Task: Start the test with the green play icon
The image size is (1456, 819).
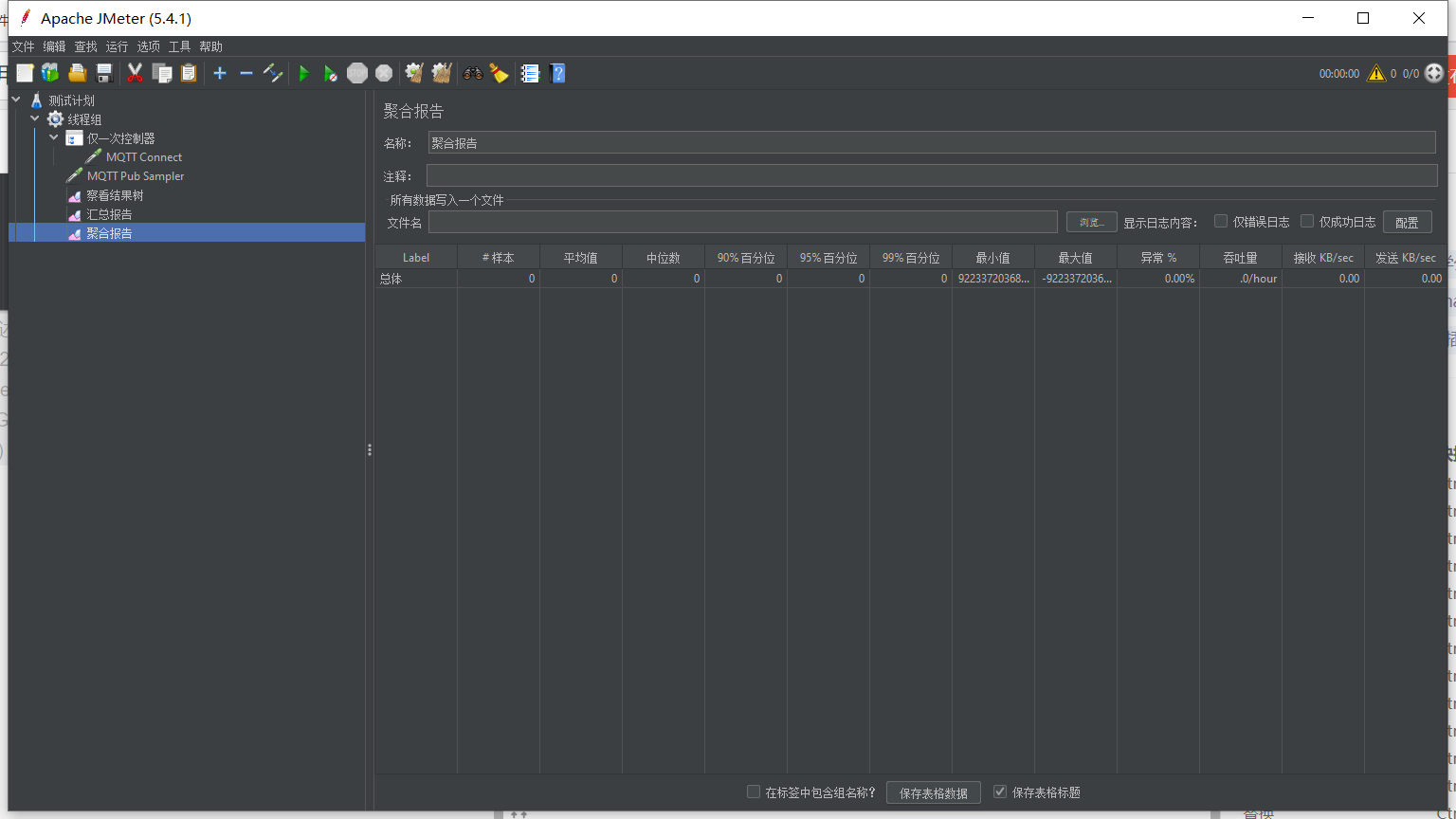Action: pyautogui.click(x=304, y=73)
